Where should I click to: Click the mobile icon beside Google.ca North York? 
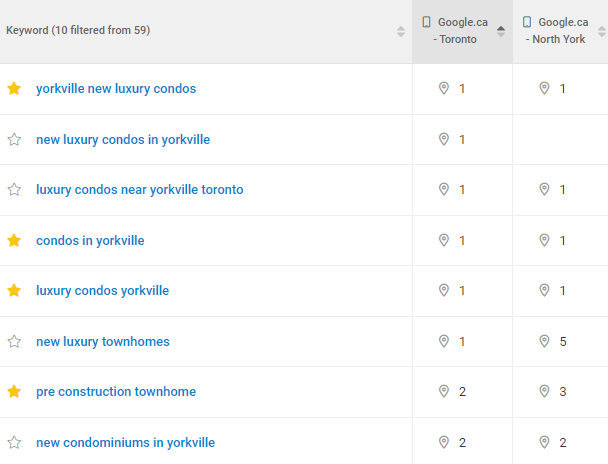point(527,22)
